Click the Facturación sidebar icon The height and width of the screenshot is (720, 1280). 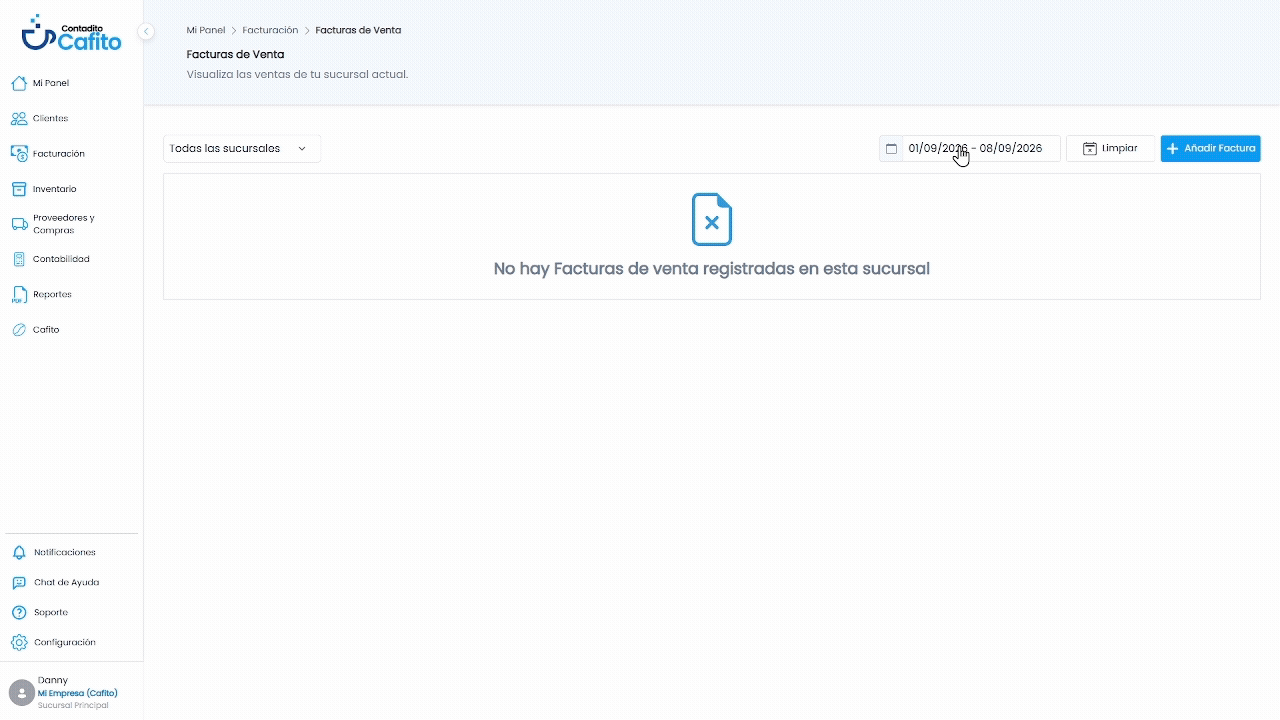click(19, 154)
